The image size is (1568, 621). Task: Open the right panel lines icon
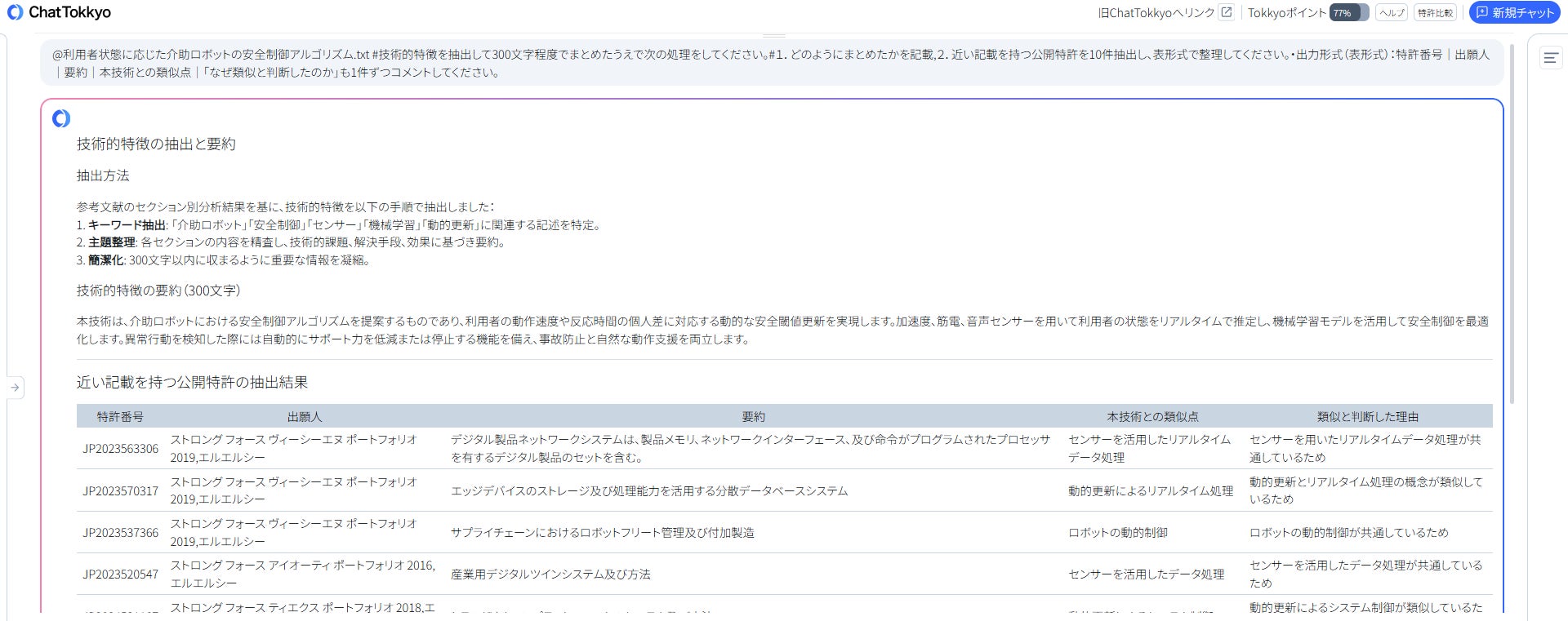1551,58
